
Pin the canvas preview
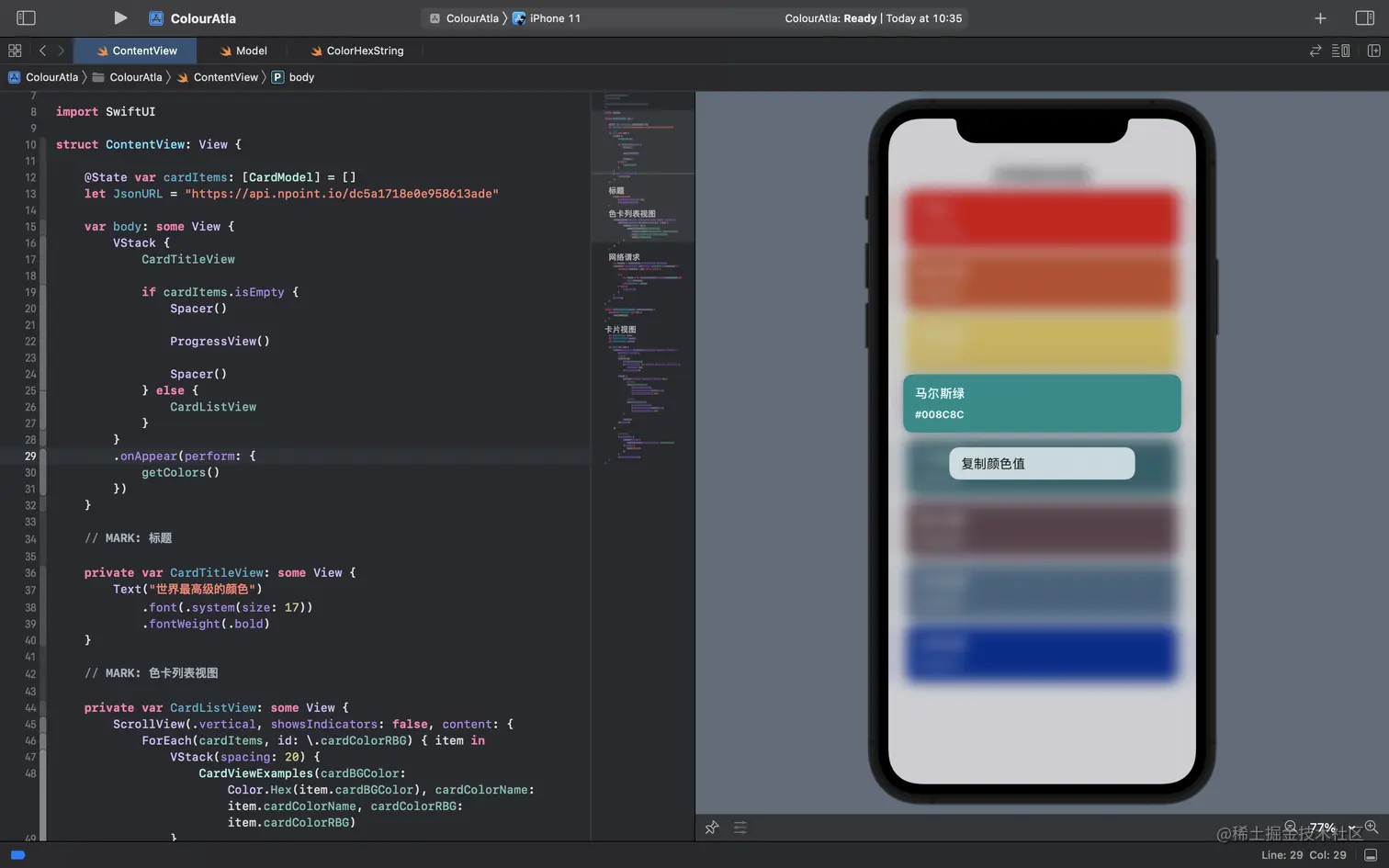(x=712, y=828)
